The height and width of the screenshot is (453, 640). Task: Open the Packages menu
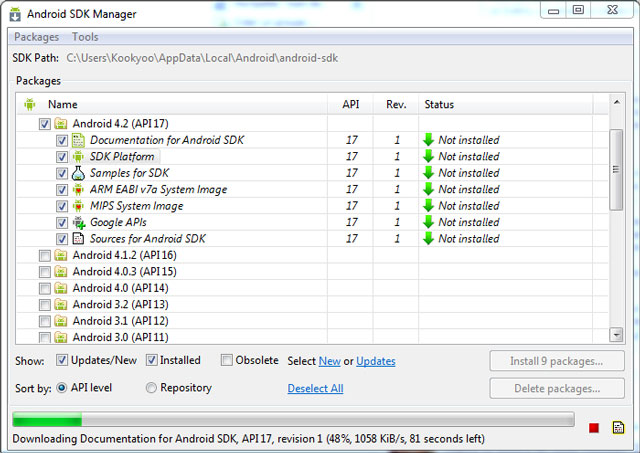[36, 37]
